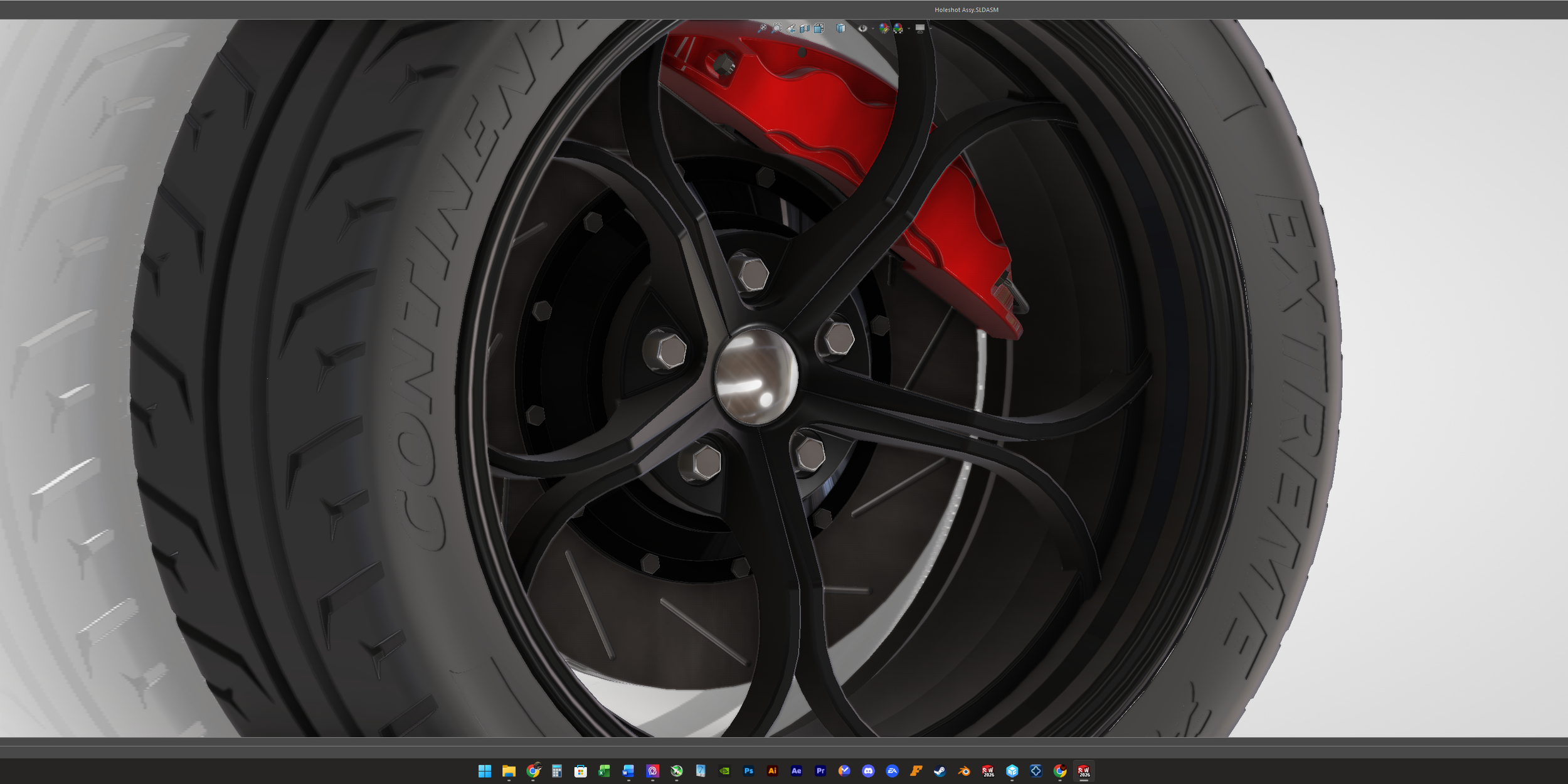This screenshot has width=1568, height=784.
Task: Open the dark-blue four-point star taskbar app
Action: coord(1036,771)
